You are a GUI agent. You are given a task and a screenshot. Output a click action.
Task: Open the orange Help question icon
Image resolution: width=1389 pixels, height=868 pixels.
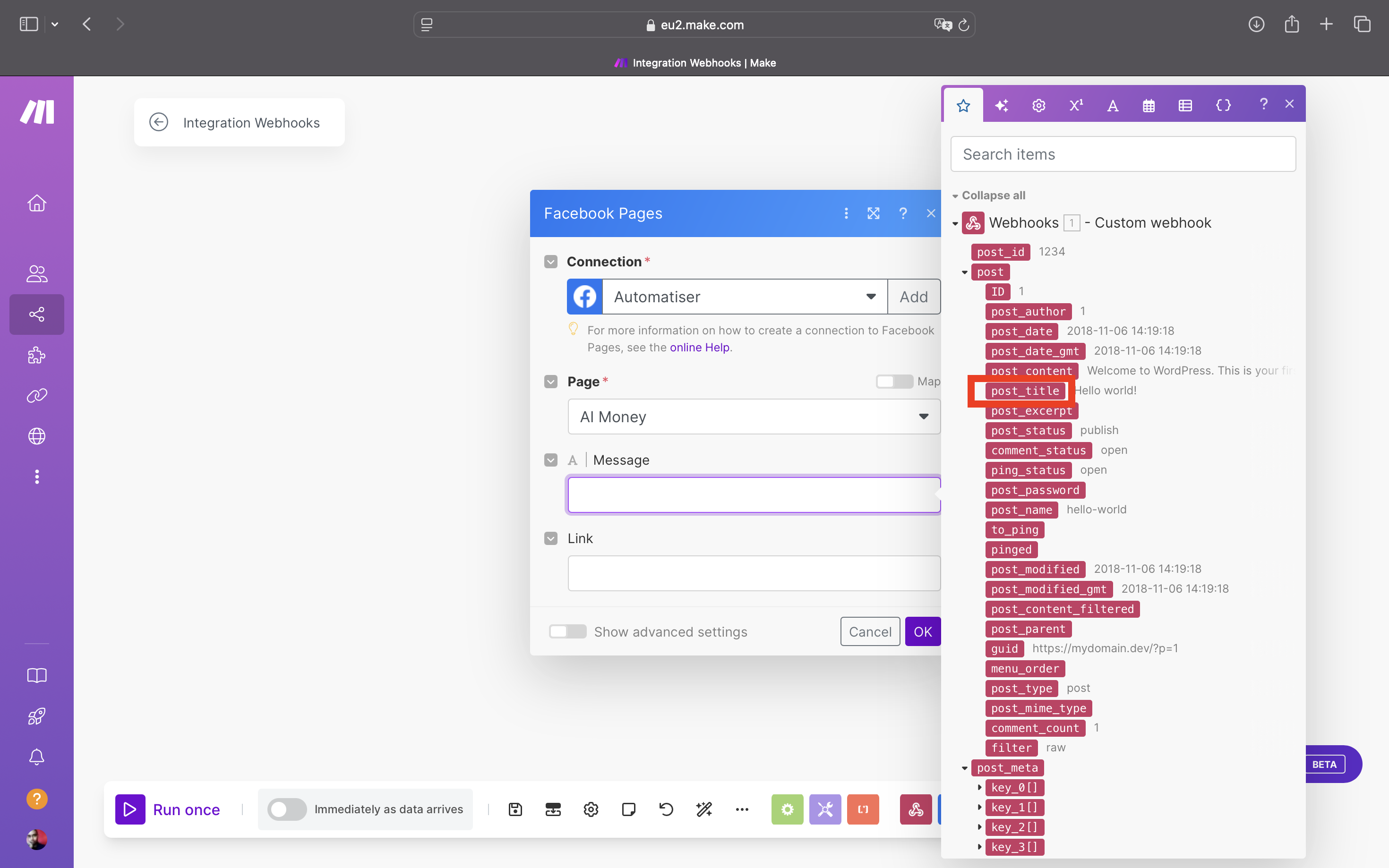[x=37, y=799]
